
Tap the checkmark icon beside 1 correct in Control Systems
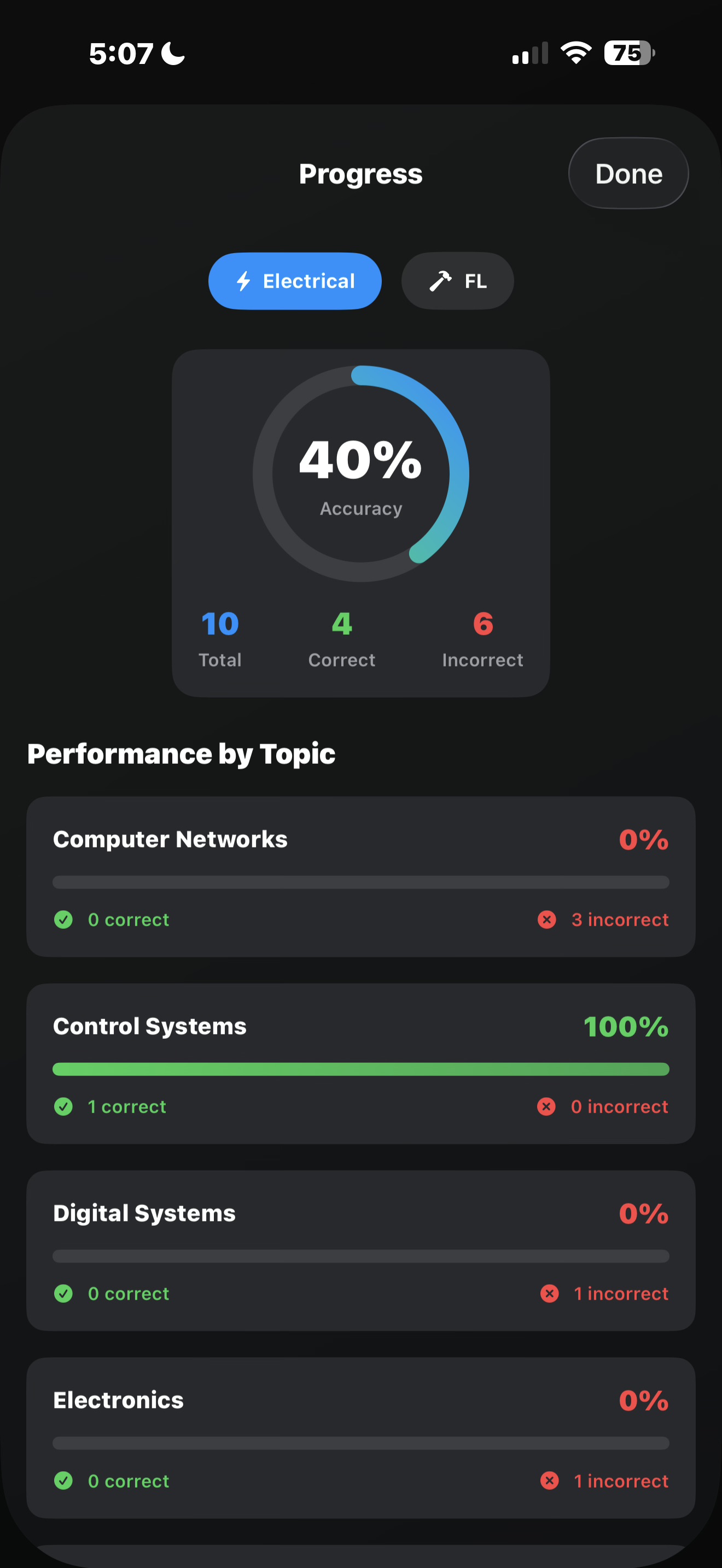63,1107
